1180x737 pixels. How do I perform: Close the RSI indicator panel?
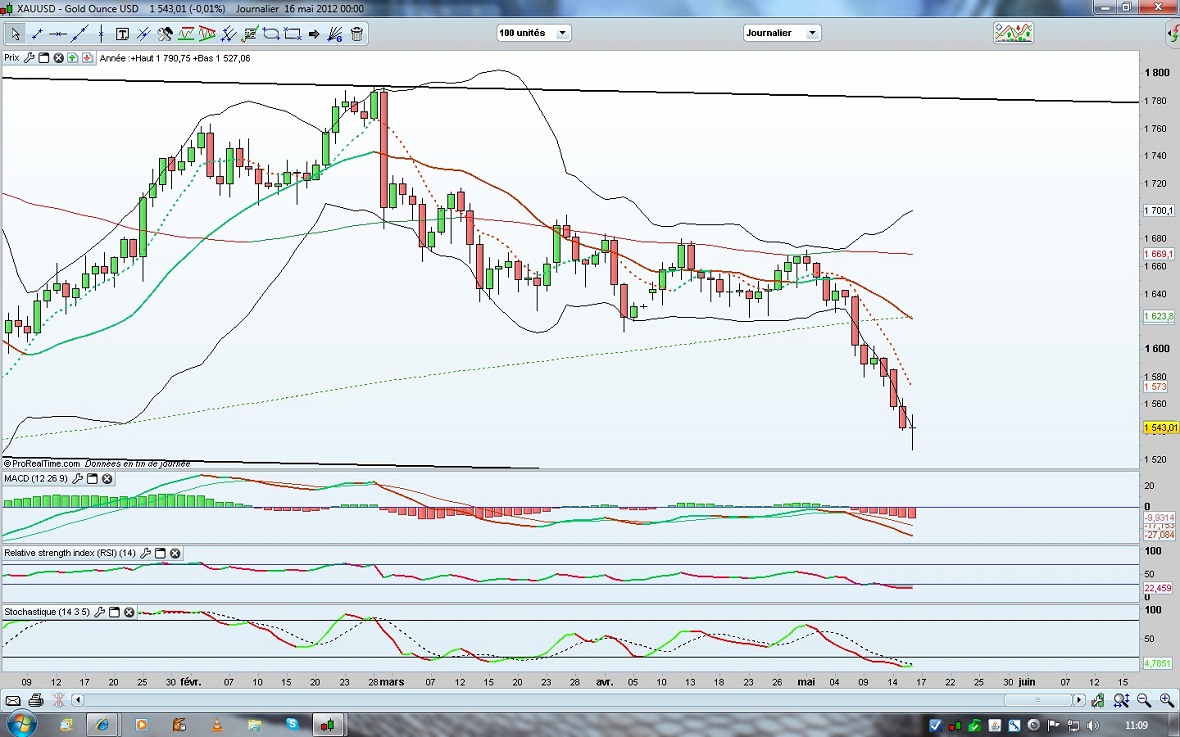point(175,553)
